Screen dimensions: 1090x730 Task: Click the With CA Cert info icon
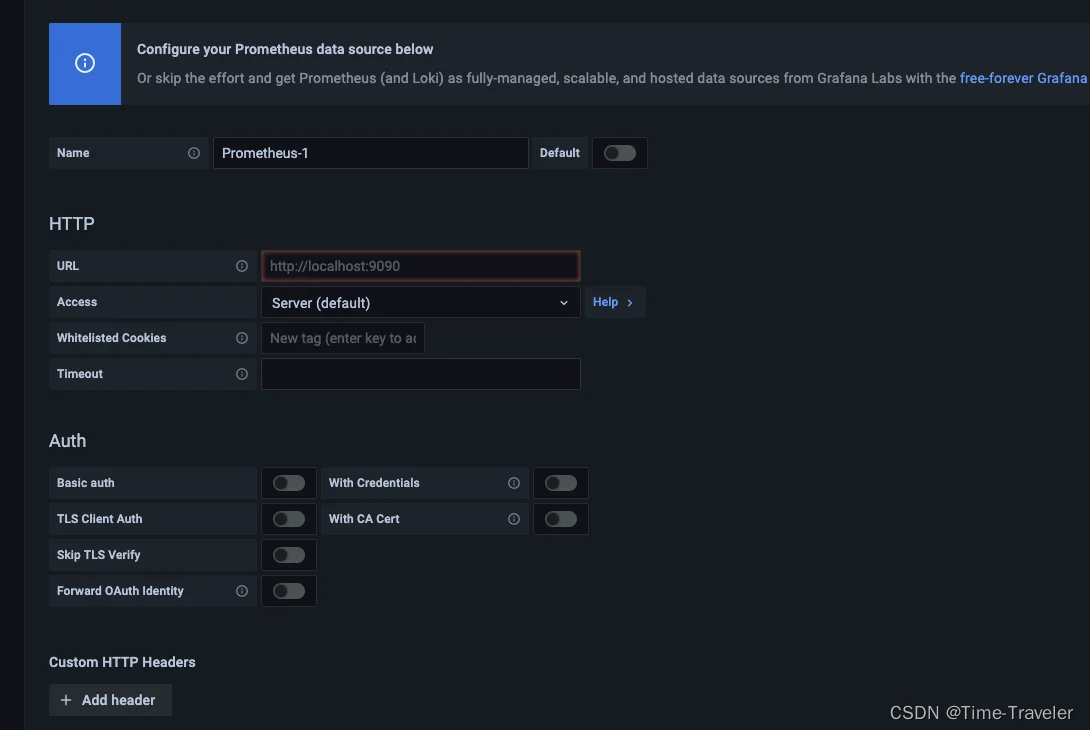(514, 519)
